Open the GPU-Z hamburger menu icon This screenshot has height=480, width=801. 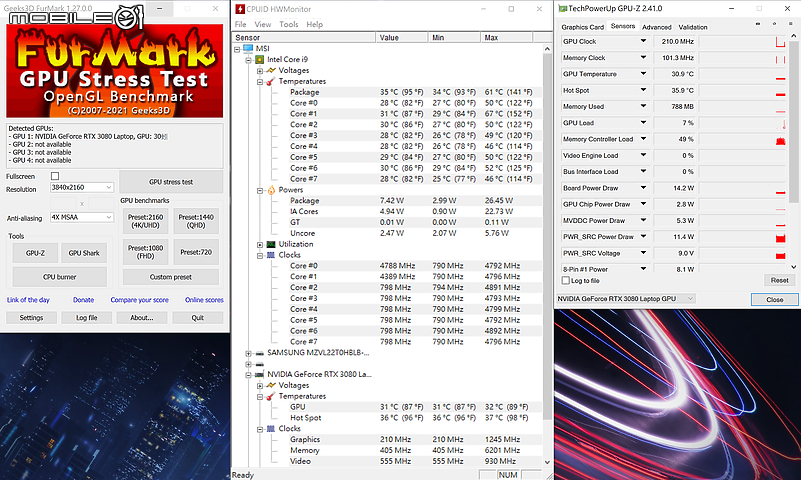point(790,23)
